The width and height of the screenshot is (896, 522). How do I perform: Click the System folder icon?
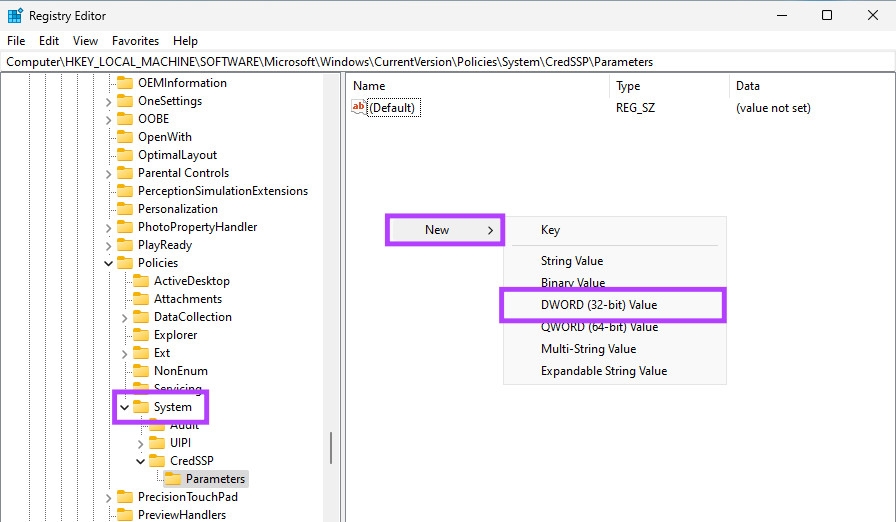click(141, 407)
